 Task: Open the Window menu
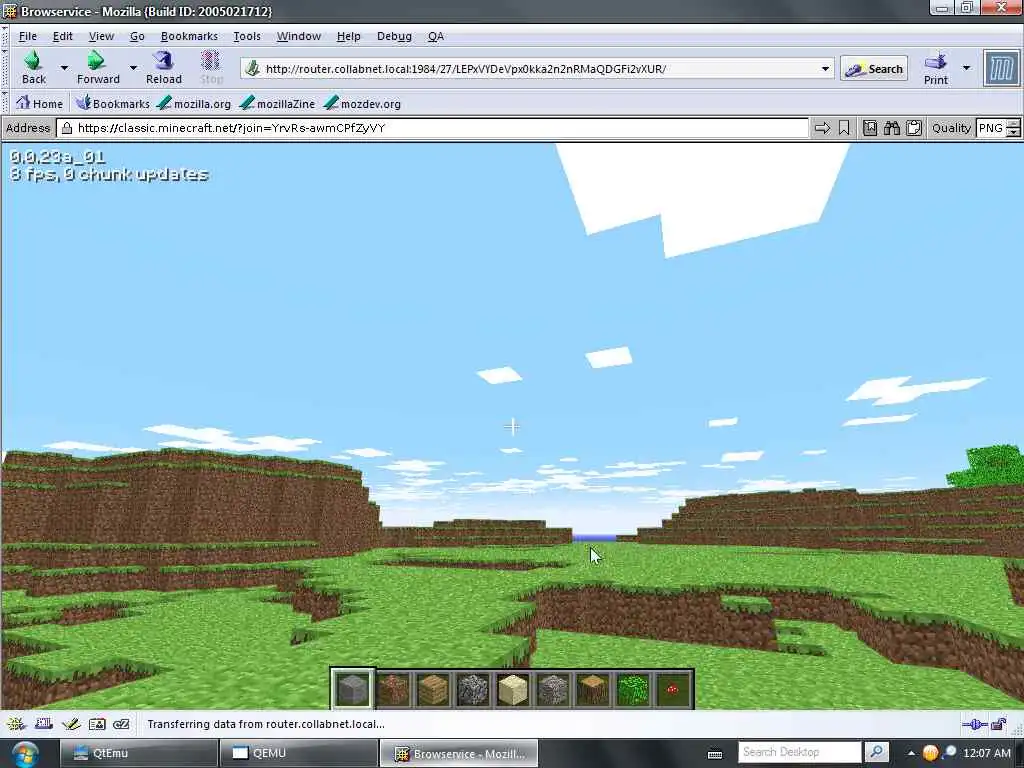tap(298, 37)
